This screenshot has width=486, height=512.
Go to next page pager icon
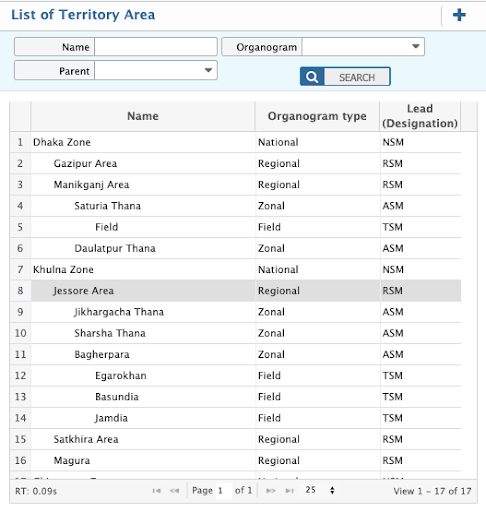pos(271,490)
